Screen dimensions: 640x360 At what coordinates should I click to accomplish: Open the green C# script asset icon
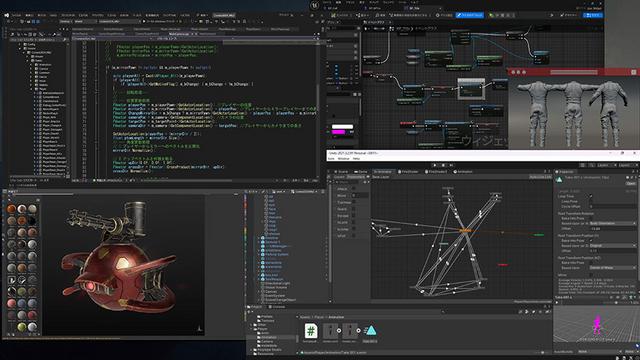[x=311, y=331]
